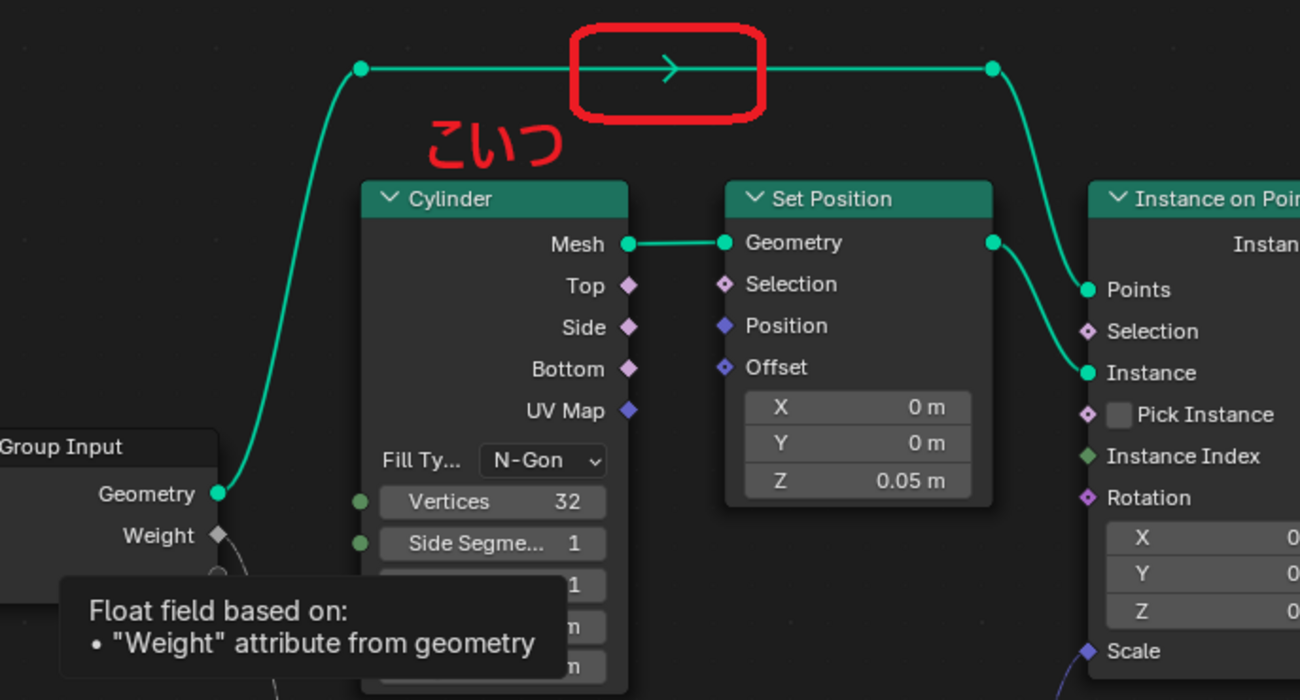Click the Group Input Geometry output socket
This screenshot has height=700, width=1300.
coord(218,493)
